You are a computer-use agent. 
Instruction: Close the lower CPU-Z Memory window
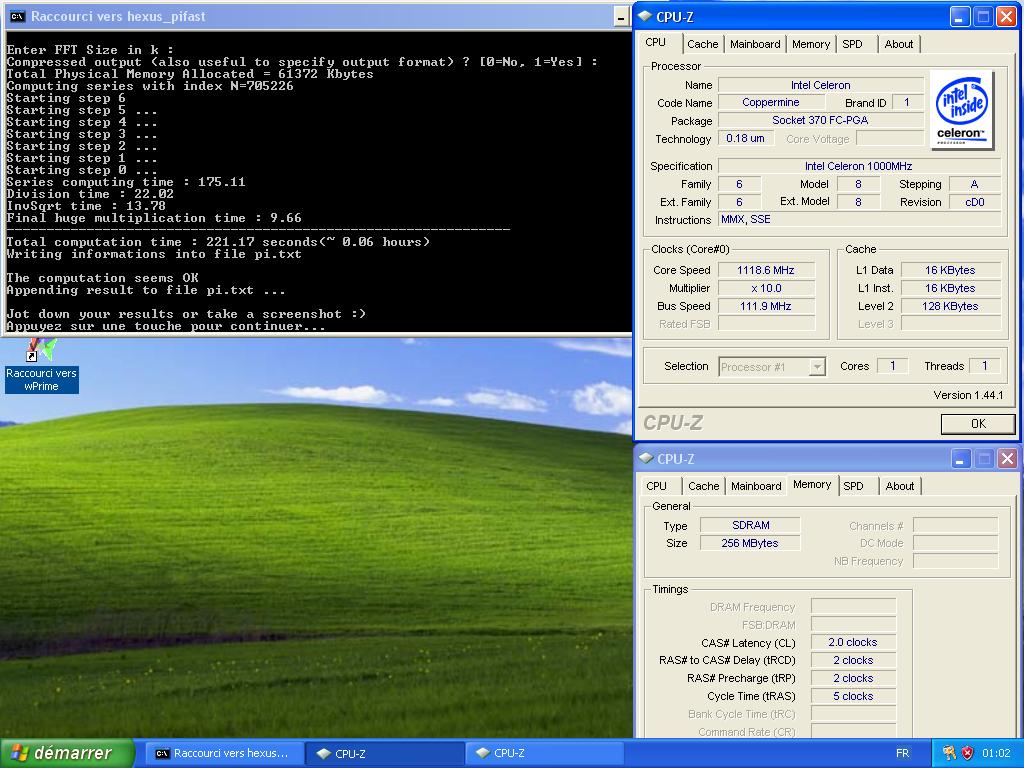(1007, 459)
